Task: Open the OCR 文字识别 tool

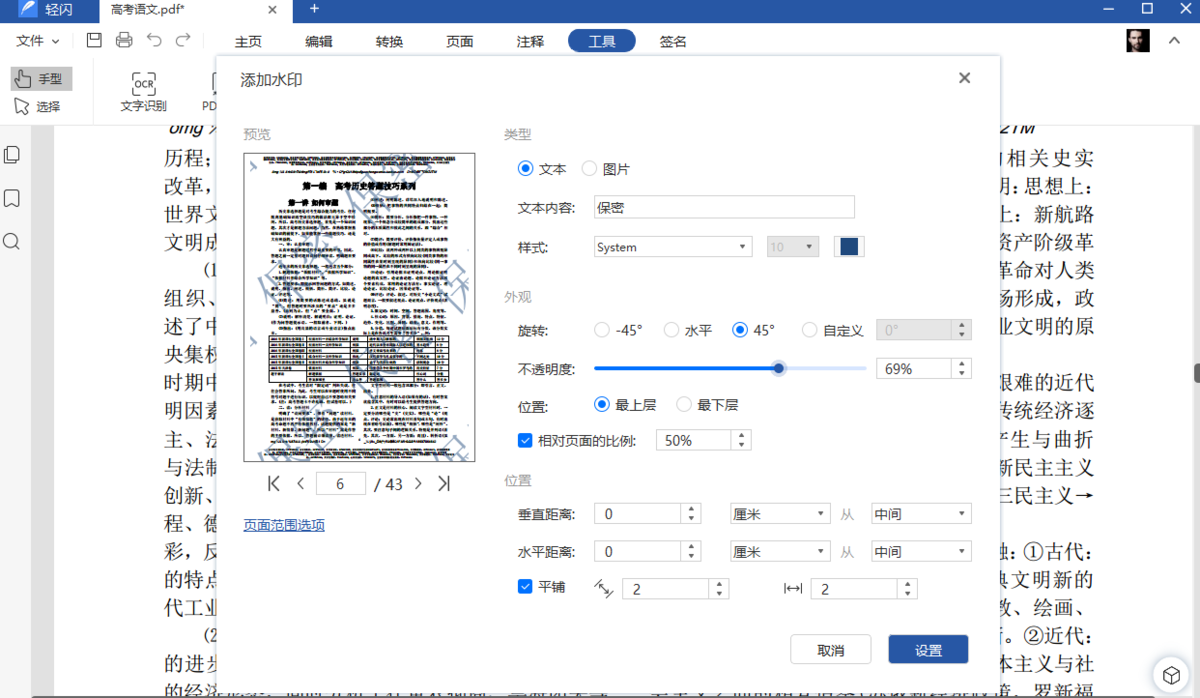Action: pyautogui.click(x=142, y=92)
